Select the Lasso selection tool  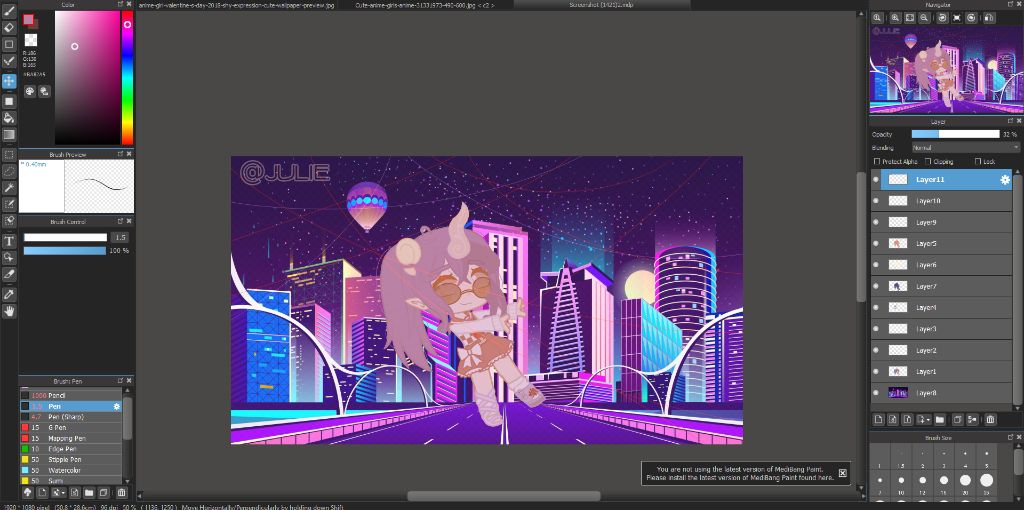click(x=8, y=171)
